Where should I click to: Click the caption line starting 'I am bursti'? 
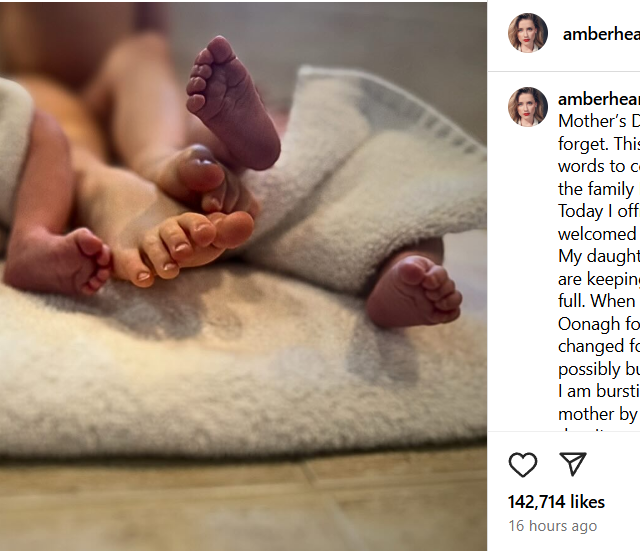598,391
